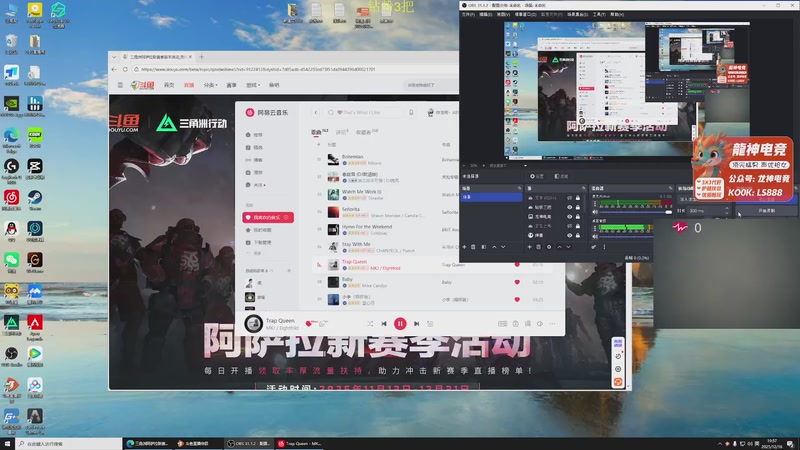The height and width of the screenshot is (450, 800).
Task: Open download management item in sidebar
Action: (259, 242)
